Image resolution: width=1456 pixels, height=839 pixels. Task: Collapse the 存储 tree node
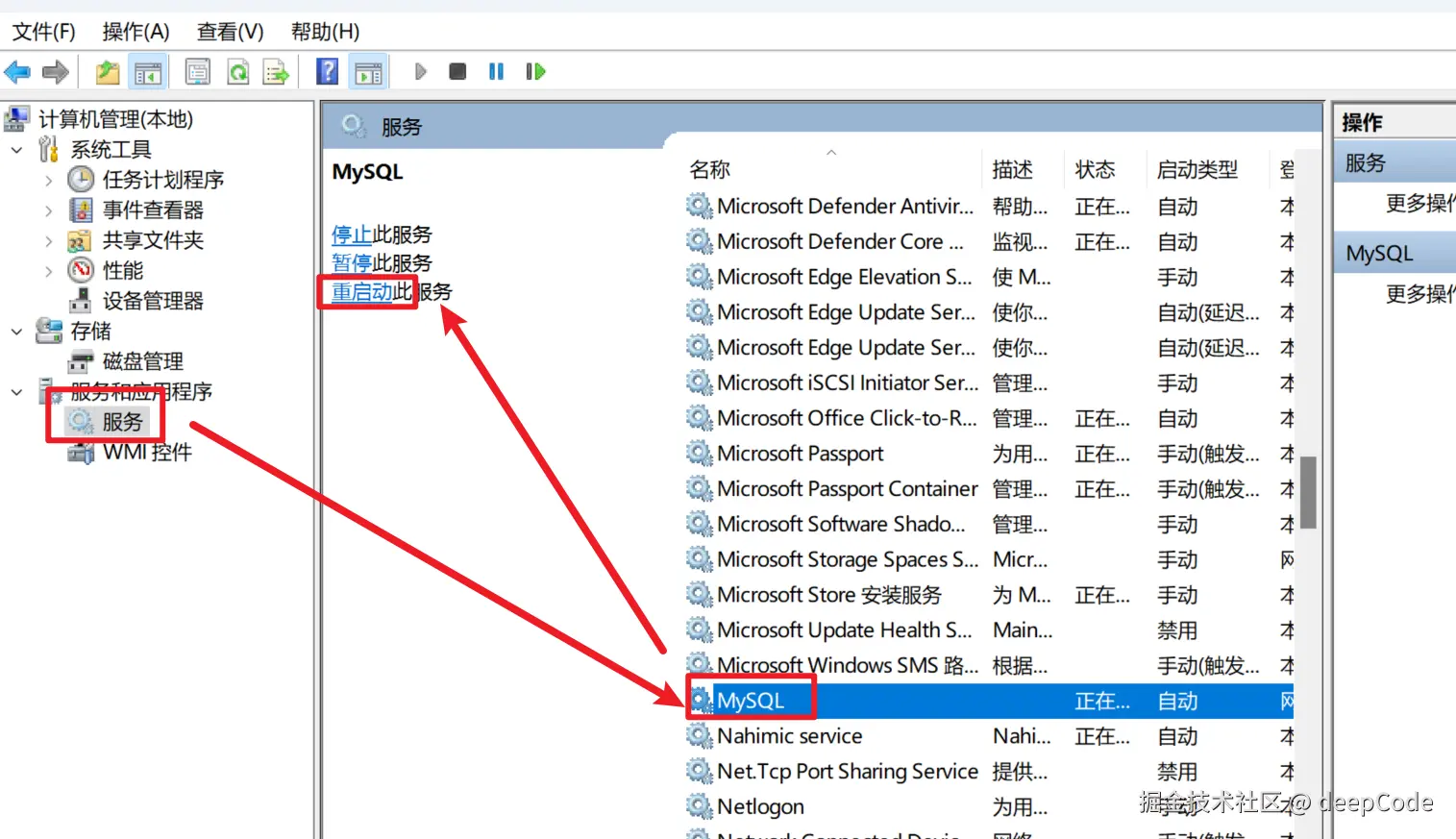[x=16, y=332]
